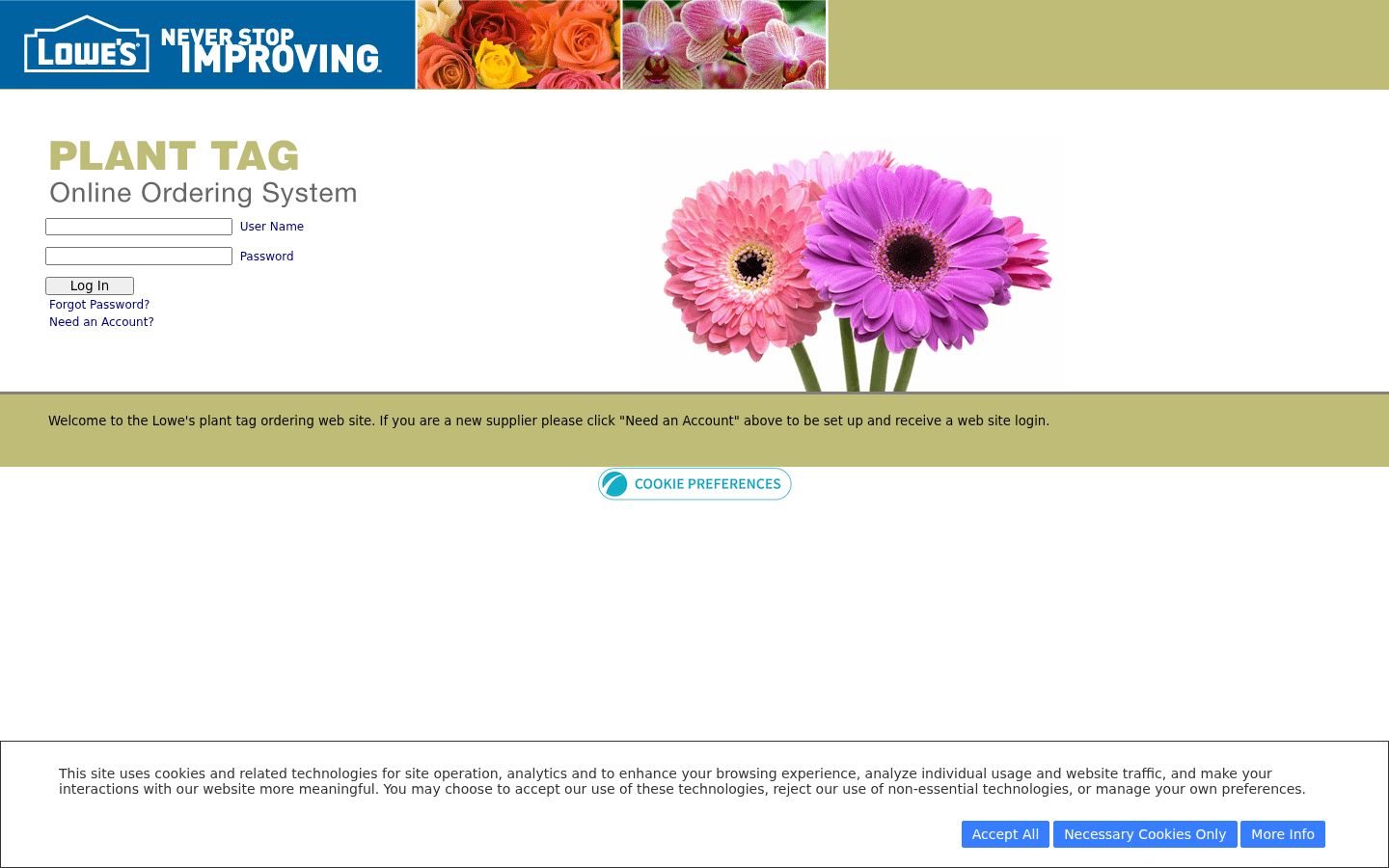Click the Password label
Viewport: 1389px width, 868px height.
point(267,257)
